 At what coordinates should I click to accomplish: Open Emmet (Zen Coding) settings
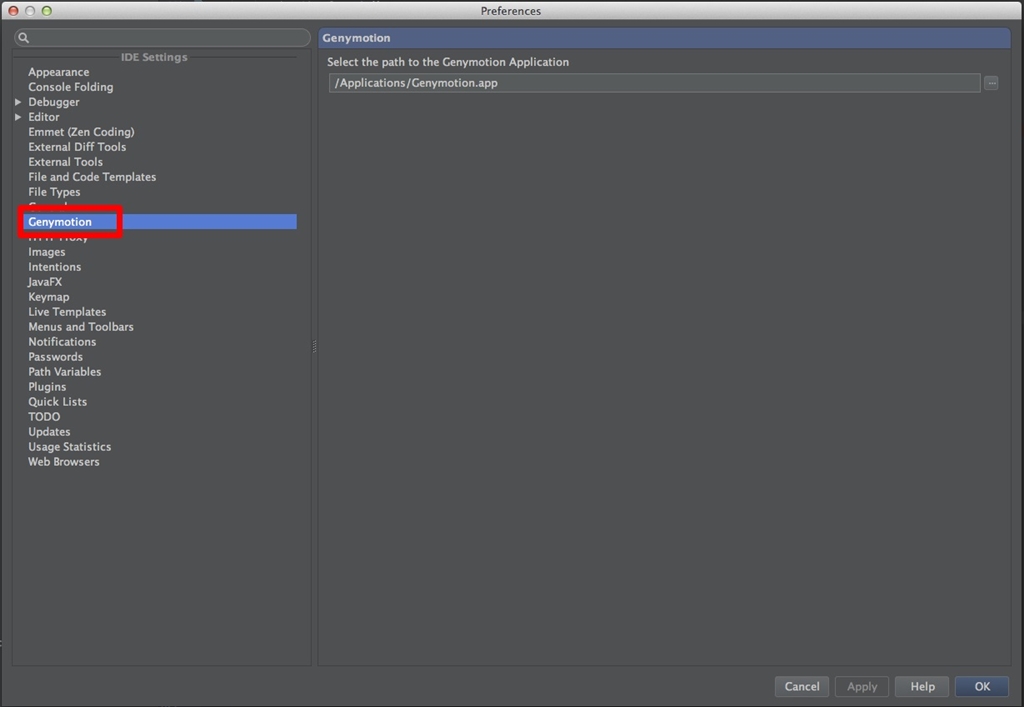[81, 132]
